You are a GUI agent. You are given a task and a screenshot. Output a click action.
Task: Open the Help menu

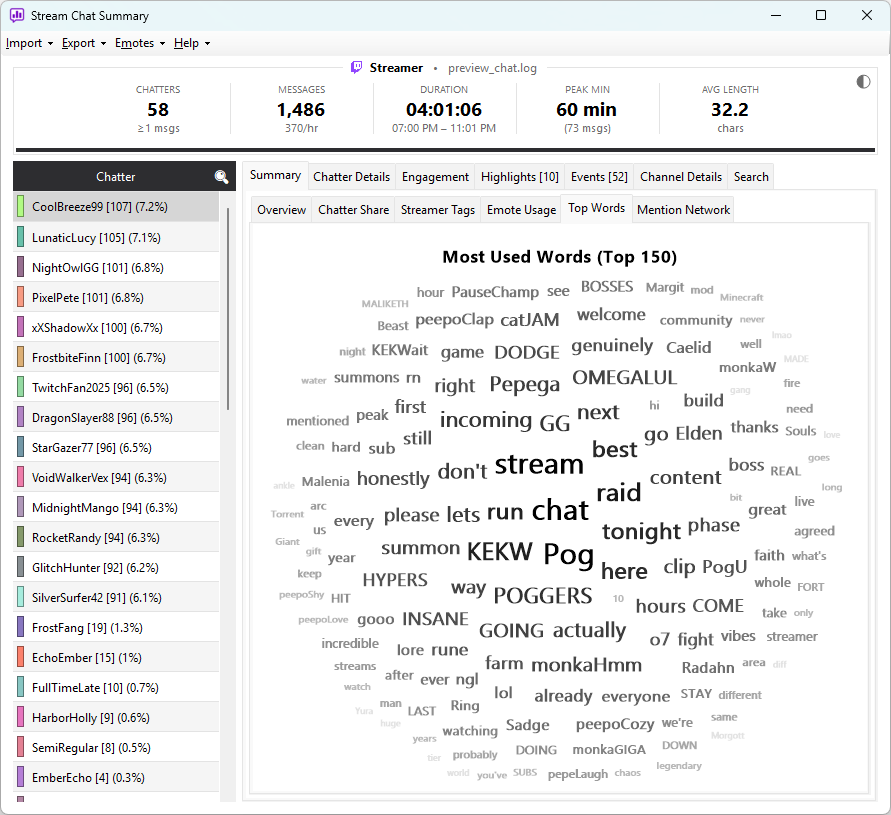pos(192,43)
